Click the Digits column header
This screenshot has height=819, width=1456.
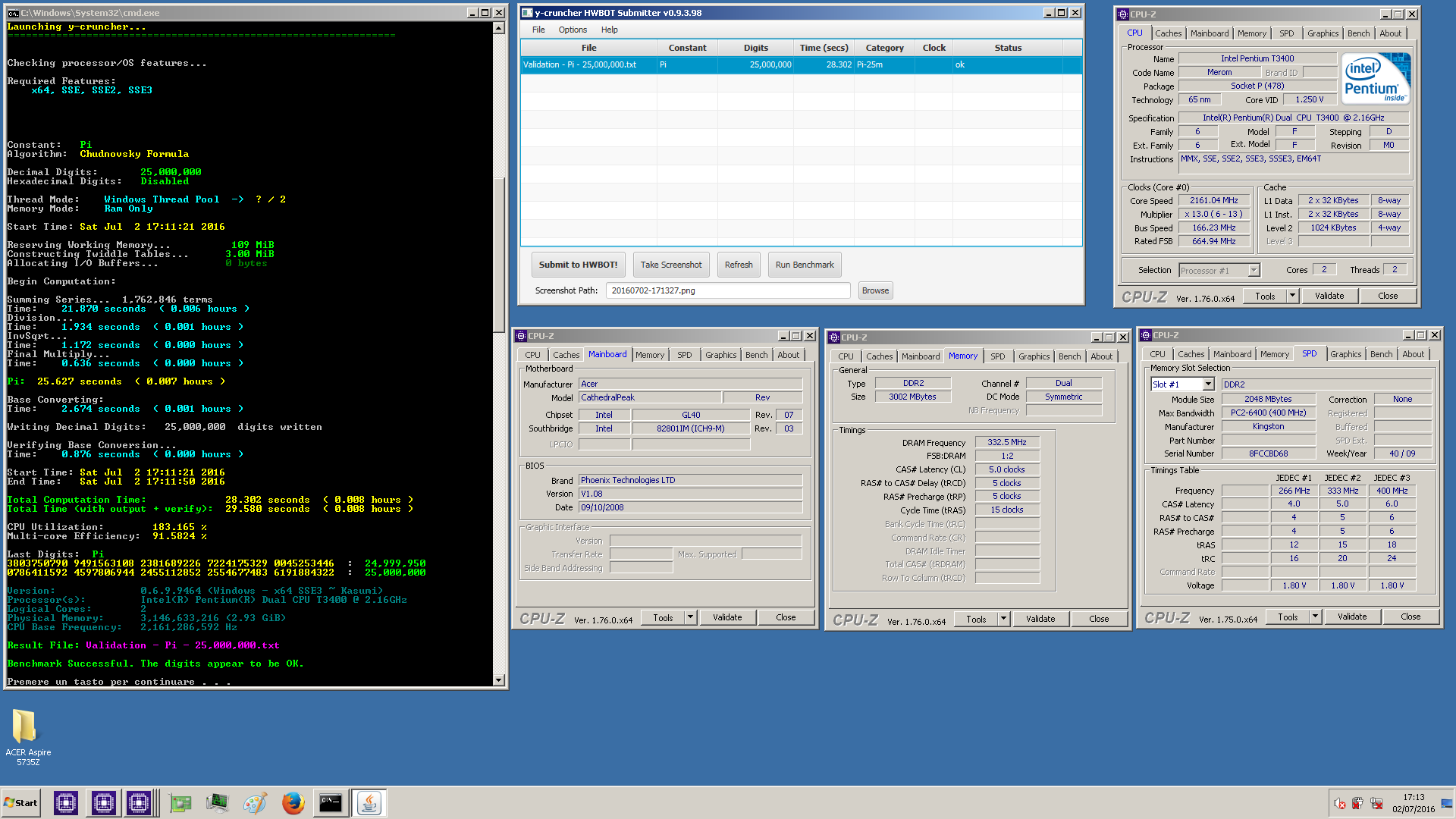pyautogui.click(x=755, y=48)
